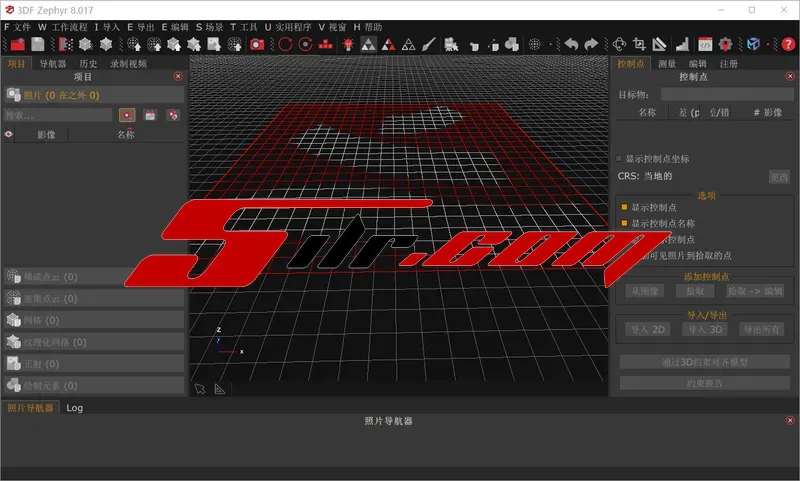Click the 更改 button next to CRS
Screen dimensions: 800x481
(x=779, y=177)
